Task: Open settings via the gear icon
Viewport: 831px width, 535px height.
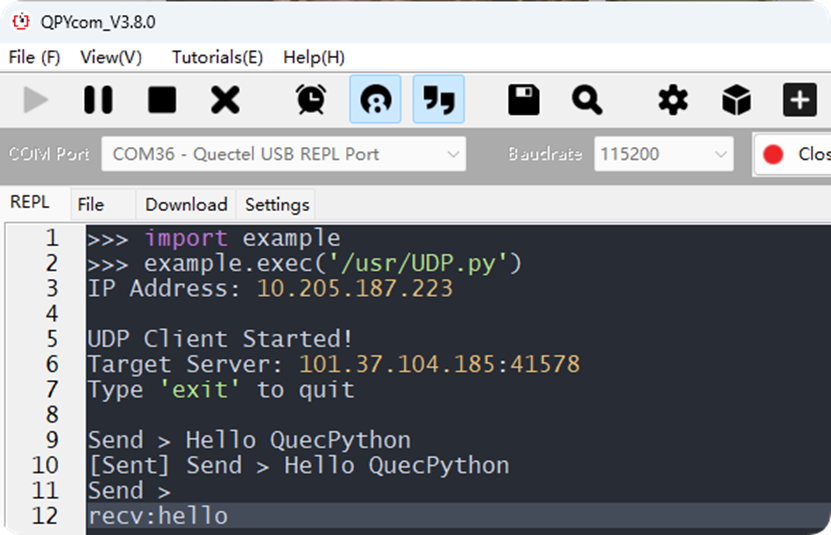Action: point(673,100)
